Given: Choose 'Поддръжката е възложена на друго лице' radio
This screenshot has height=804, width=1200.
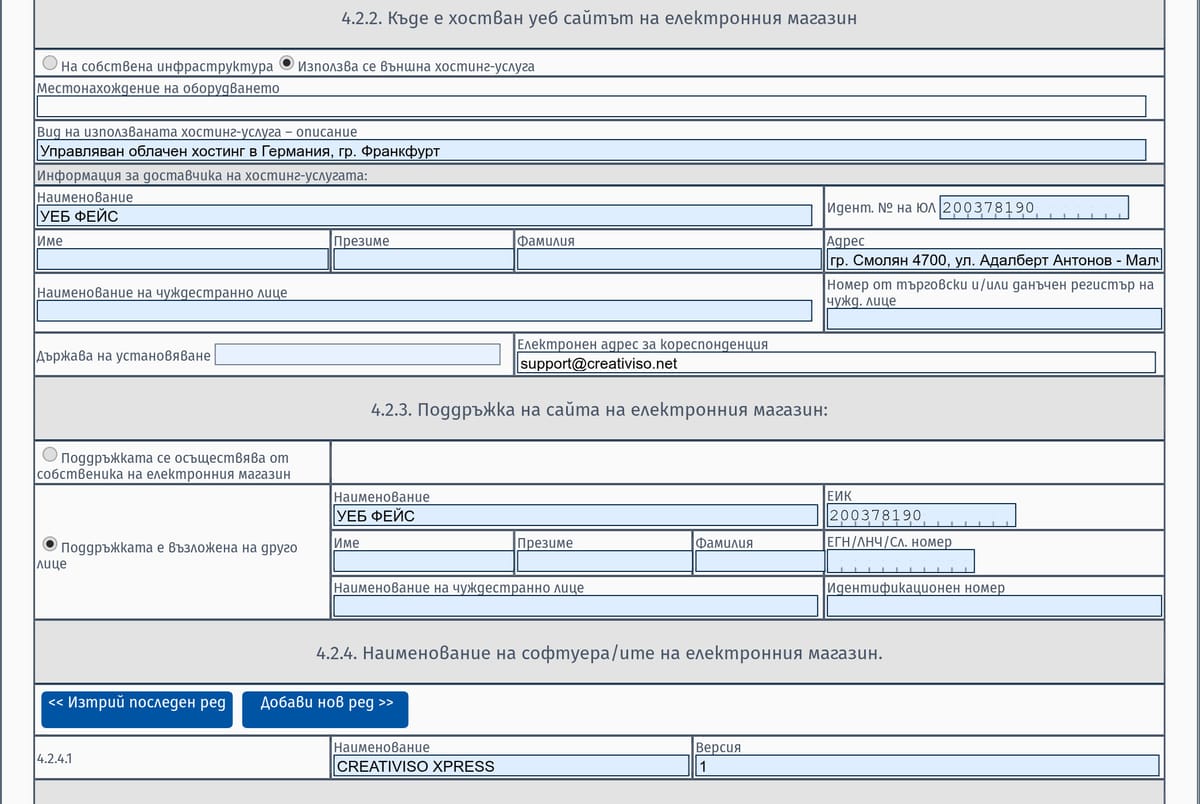Looking at the screenshot, I should pos(49,546).
